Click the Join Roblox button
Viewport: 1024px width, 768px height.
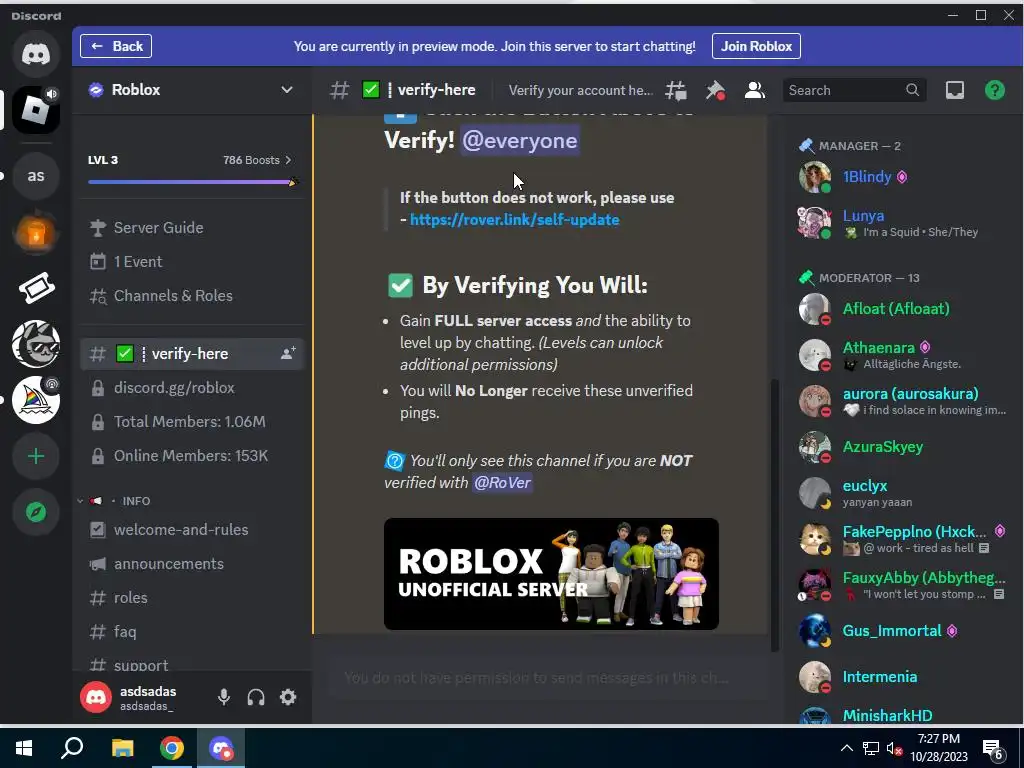coord(756,46)
